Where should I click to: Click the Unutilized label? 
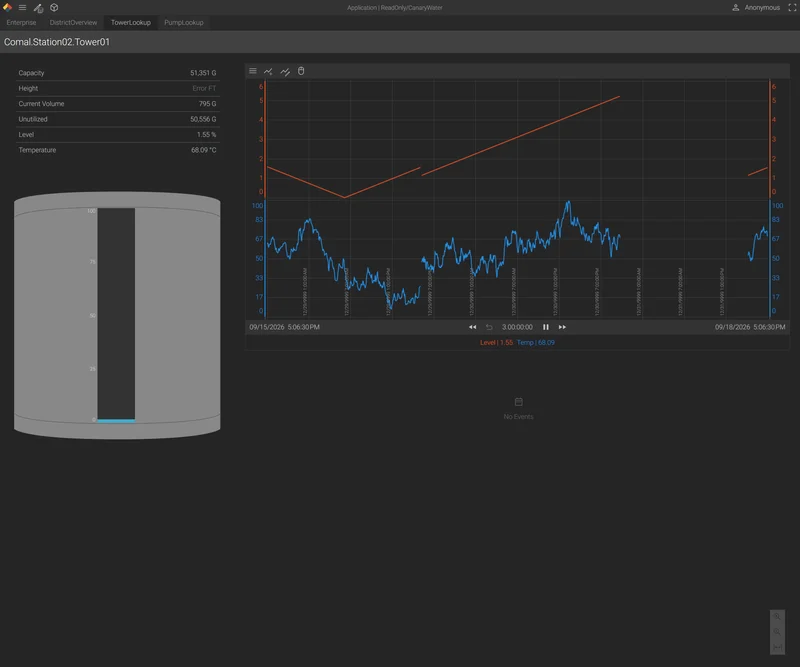[x=33, y=119]
